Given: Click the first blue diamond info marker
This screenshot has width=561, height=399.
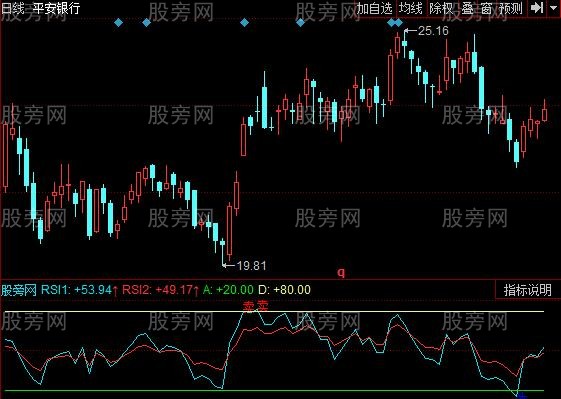Looking at the screenshot, I should point(118,23).
